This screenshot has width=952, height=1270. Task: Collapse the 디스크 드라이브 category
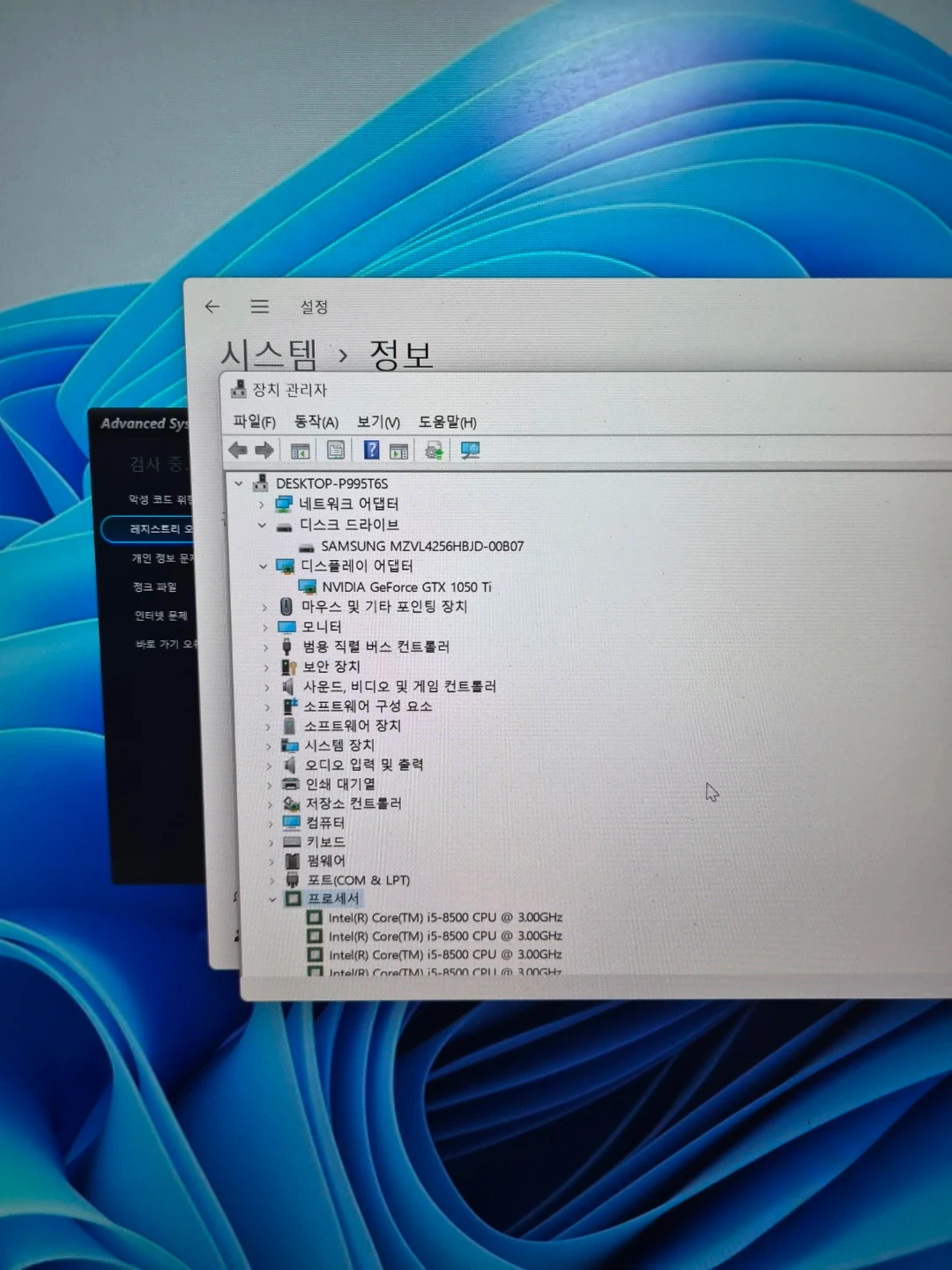262,525
